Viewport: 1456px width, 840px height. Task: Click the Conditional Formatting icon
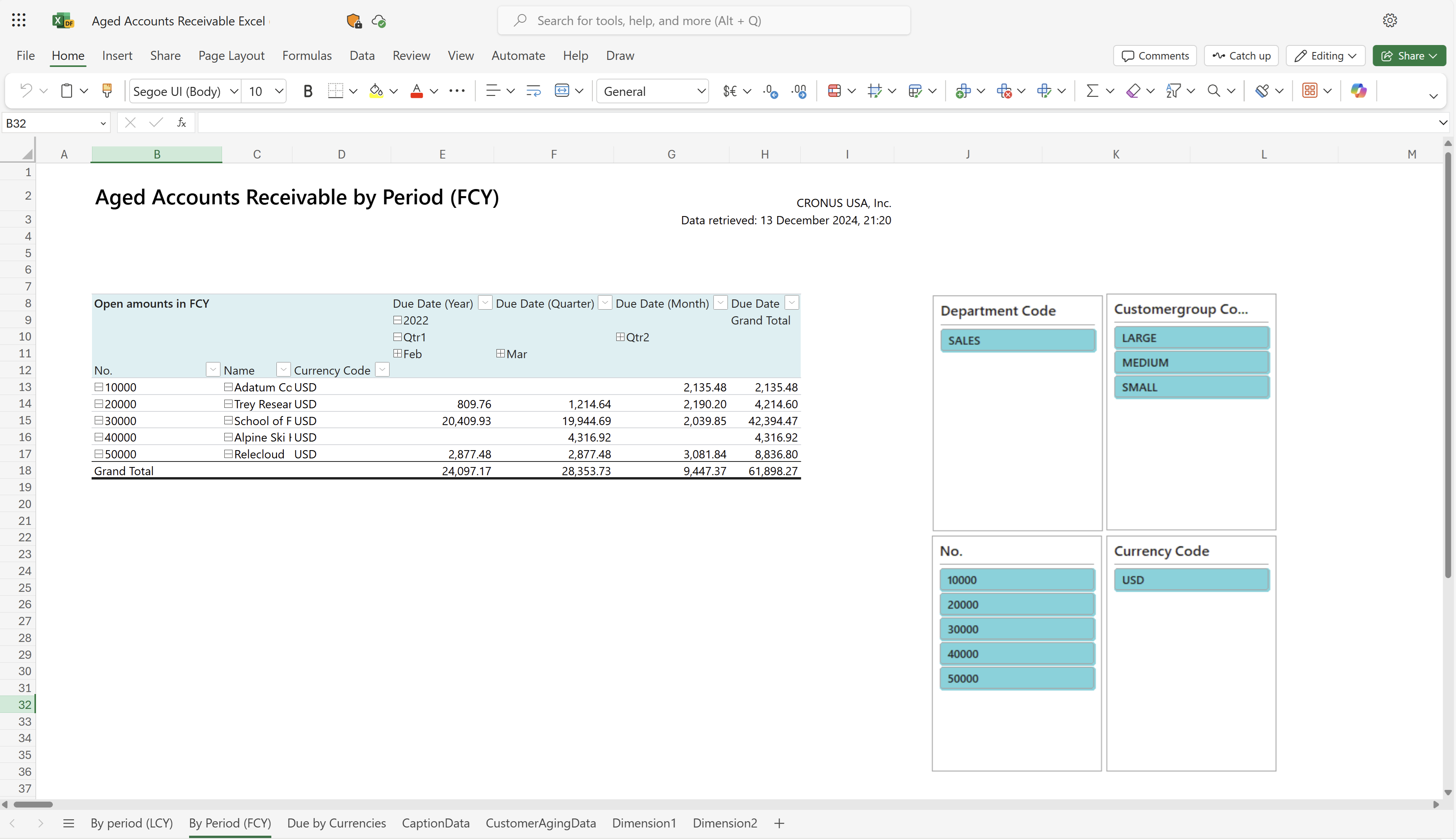coord(834,90)
